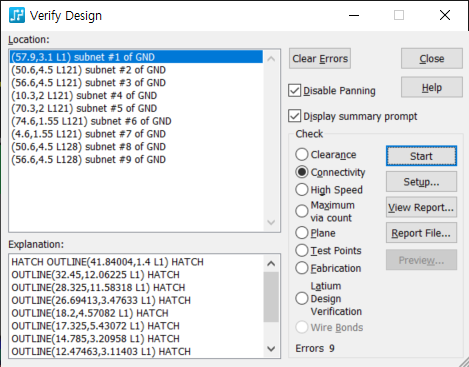Click the Report File button
The width and height of the screenshot is (469, 367).
coord(421,233)
